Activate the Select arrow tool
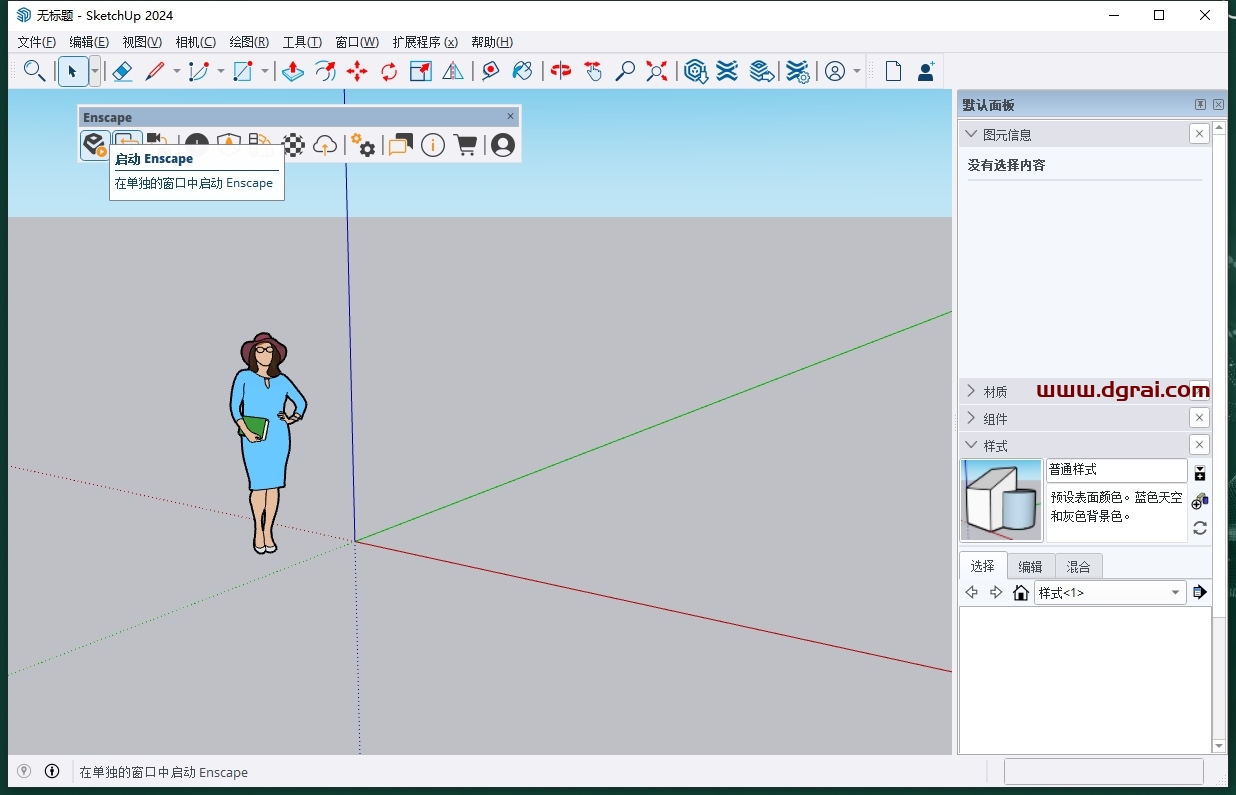The width and height of the screenshot is (1236, 795). [x=72, y=71]
